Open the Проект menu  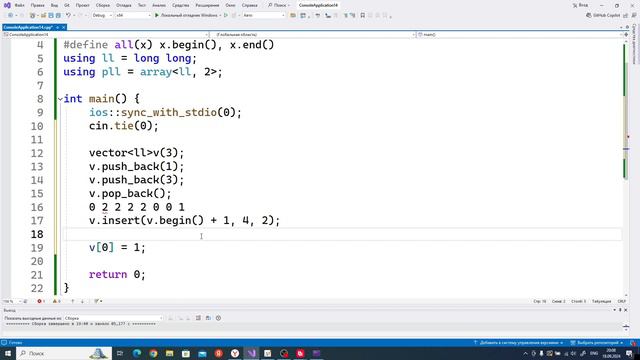(82, 5)
